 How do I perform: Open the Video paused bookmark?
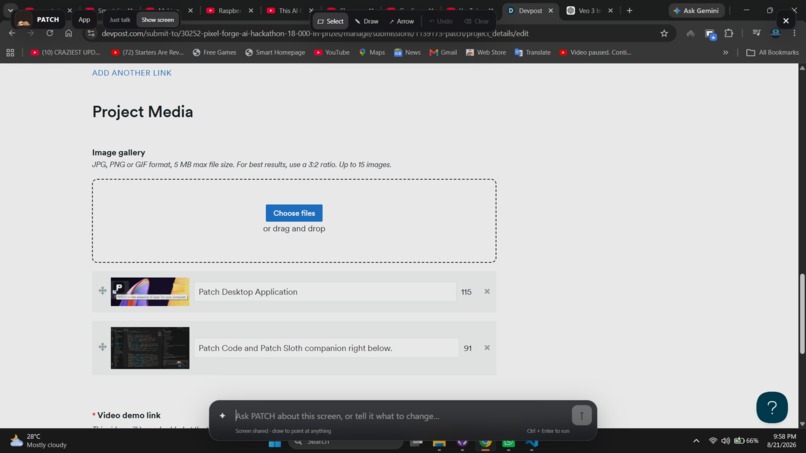click(x=595, y=52)
